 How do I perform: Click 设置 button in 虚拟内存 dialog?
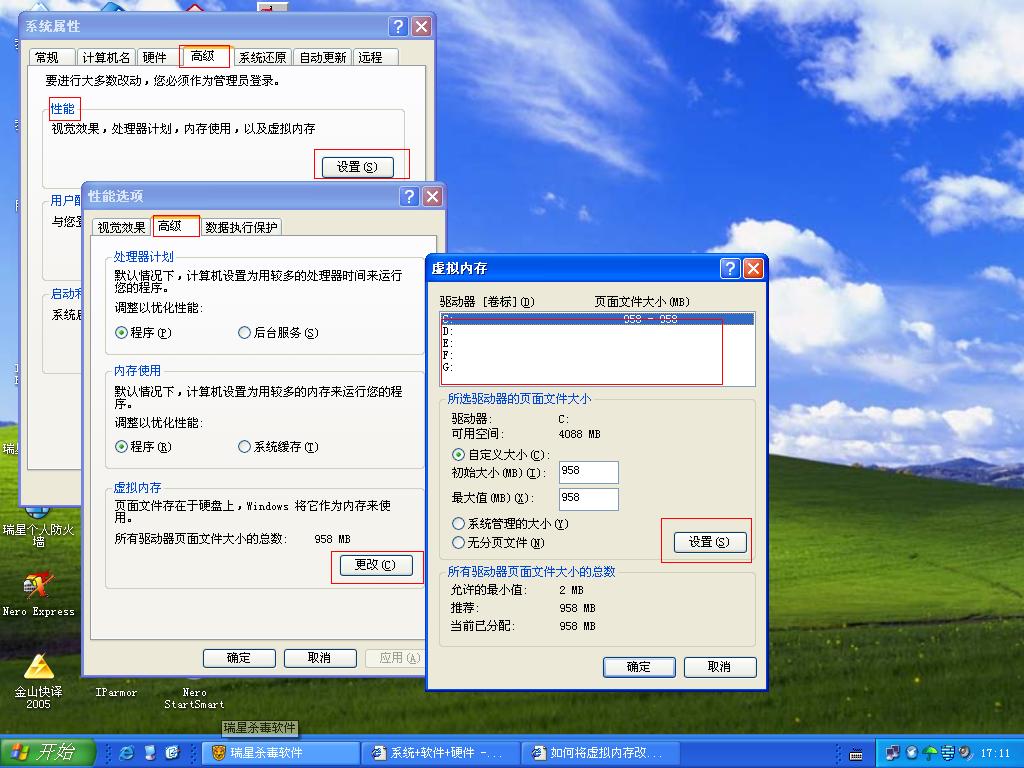(710, 542)
